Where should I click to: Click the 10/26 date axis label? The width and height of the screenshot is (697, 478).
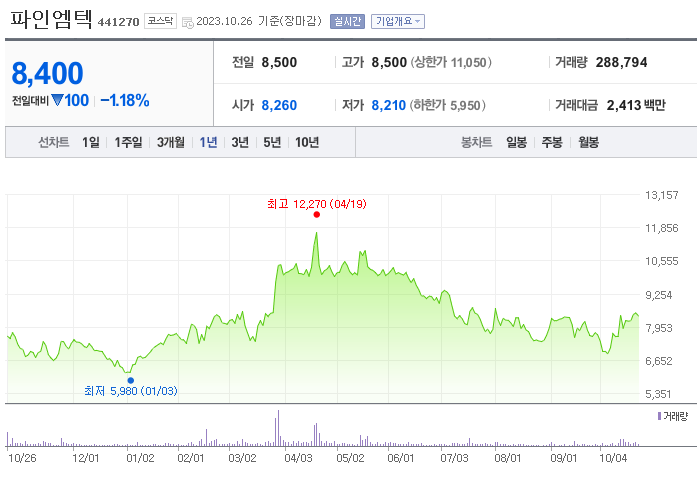22,458
